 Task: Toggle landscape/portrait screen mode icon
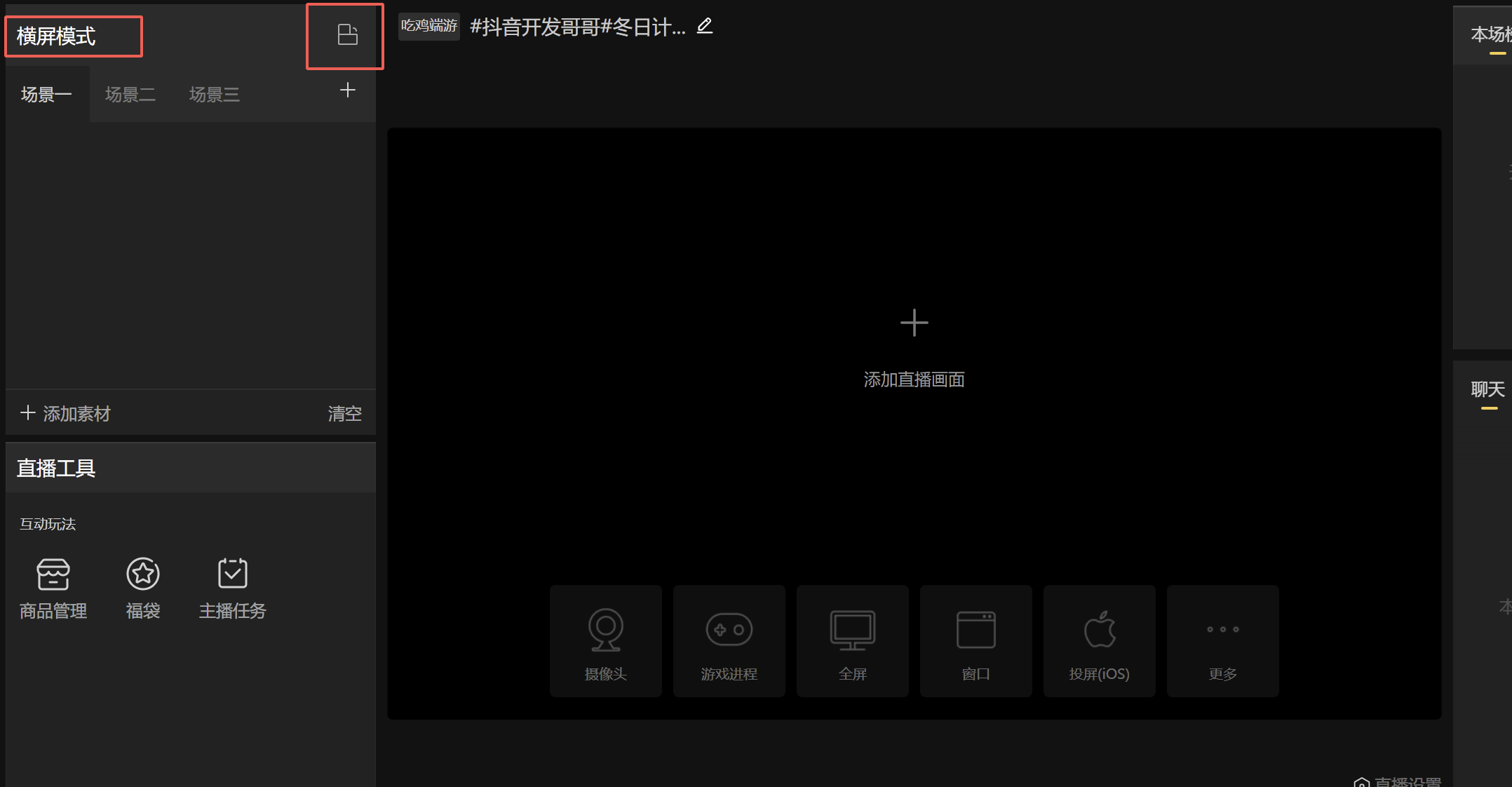[347, 35]
